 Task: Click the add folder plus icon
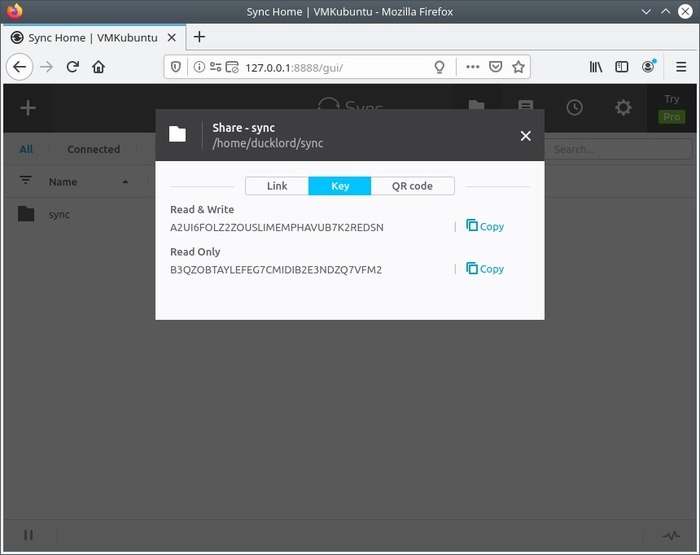[x=28, y=108]
